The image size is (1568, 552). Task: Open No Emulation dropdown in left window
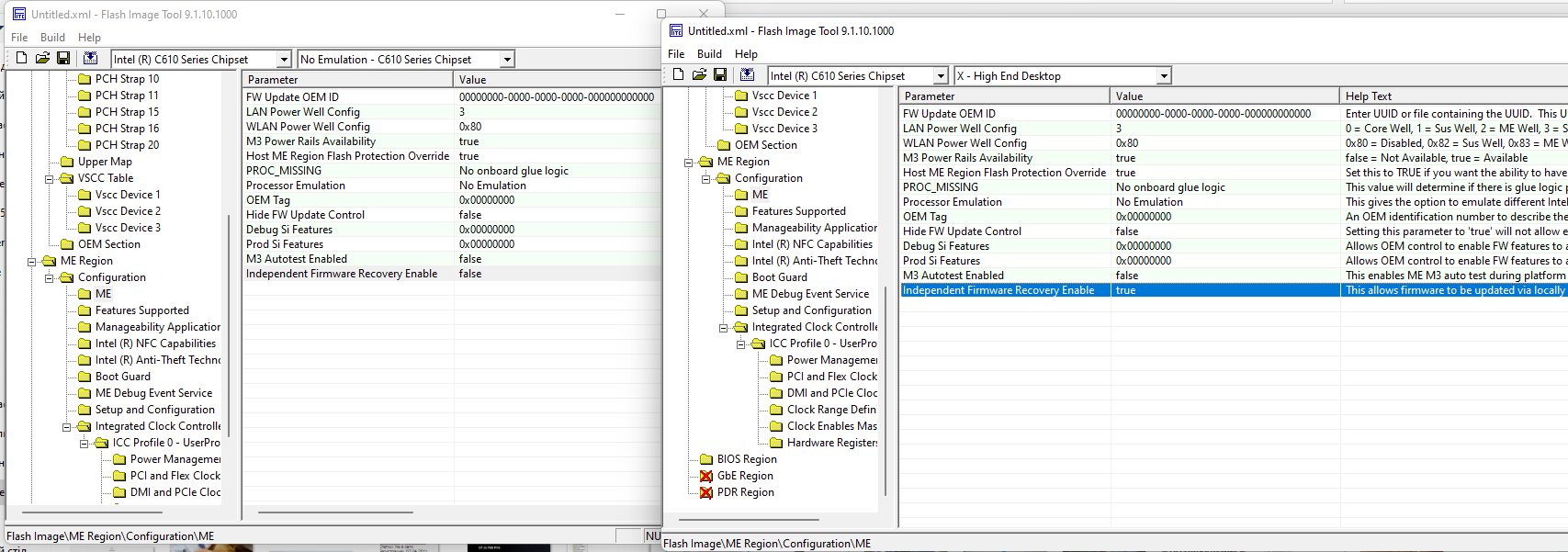506,59
